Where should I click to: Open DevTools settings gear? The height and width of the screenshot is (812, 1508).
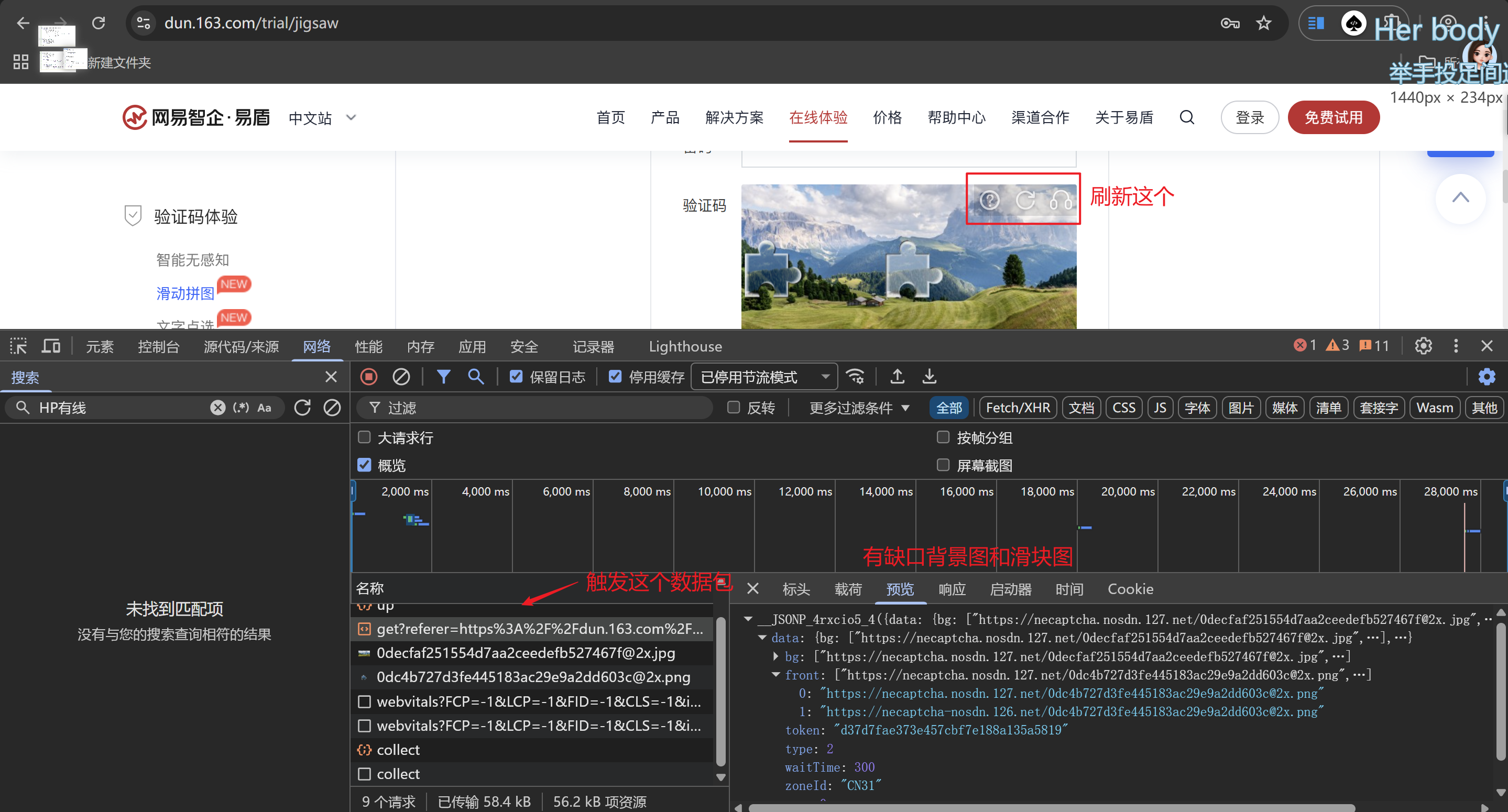click(x=1423, y=346)
